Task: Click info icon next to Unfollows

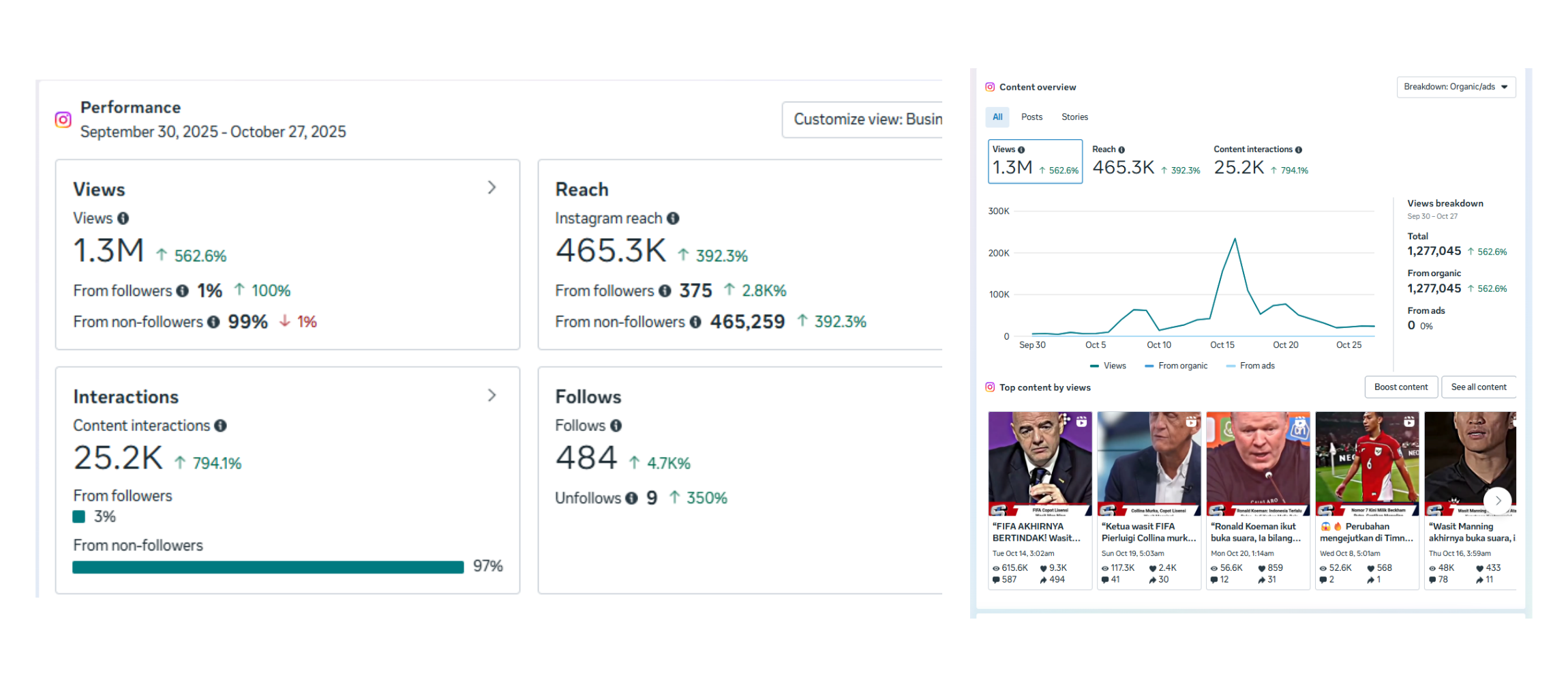Action: pos(632,499)
